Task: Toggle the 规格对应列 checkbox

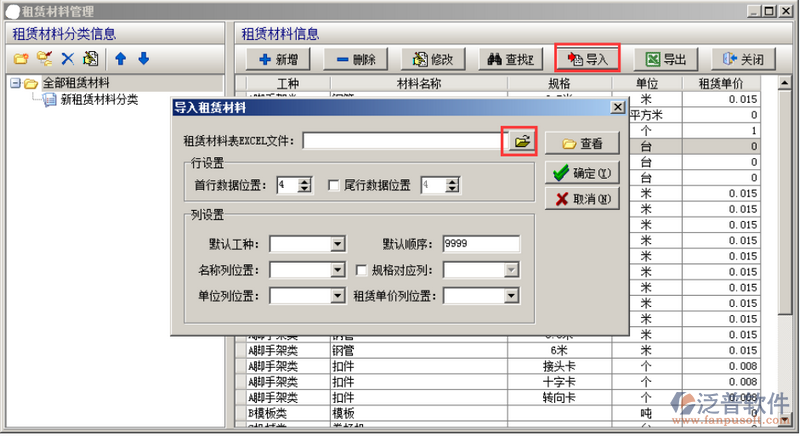Action: [x=362, y=270]
